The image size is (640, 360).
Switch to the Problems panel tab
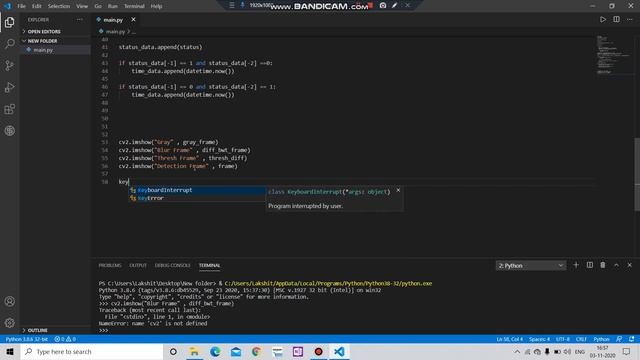coord(110,265)
